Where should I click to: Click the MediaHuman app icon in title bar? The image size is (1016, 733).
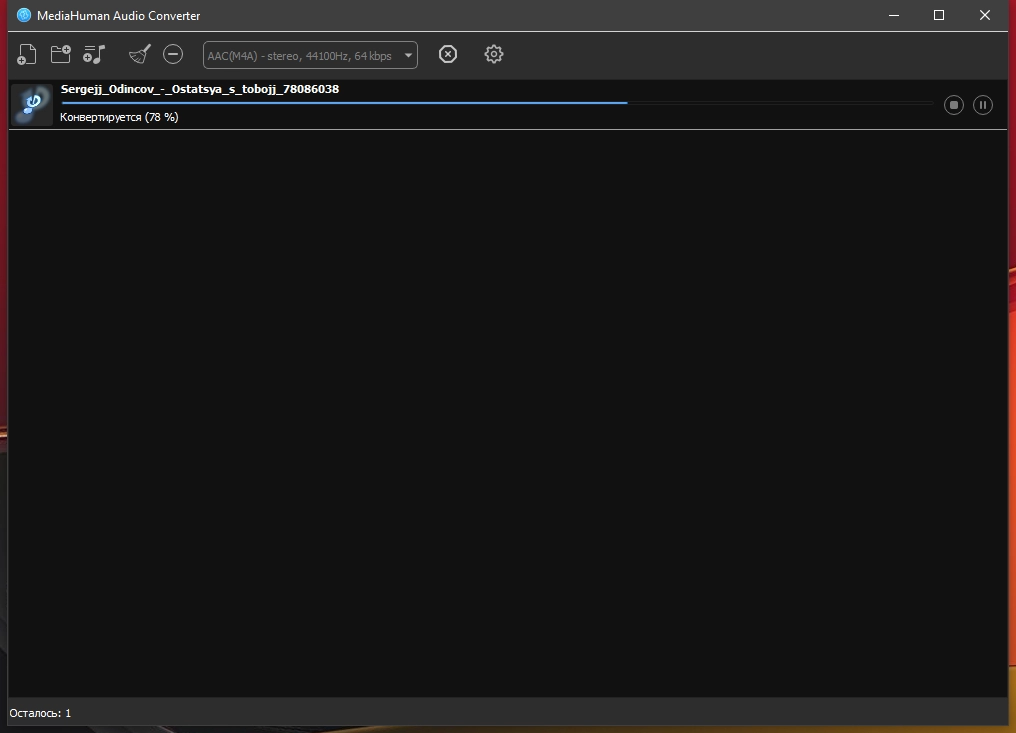pyautogui.click(x=24, y=15)
